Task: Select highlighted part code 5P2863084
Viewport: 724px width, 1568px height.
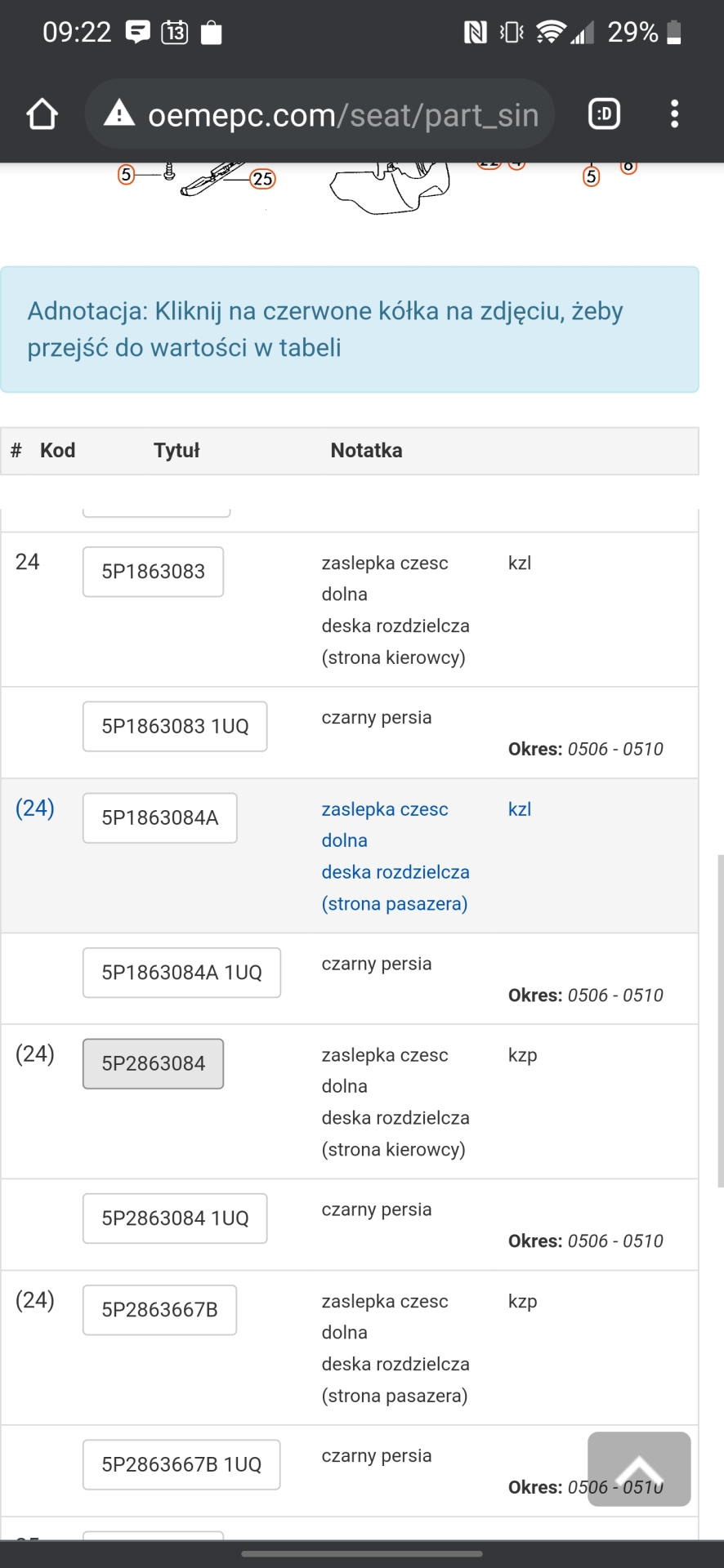Action: [153, 1063]
